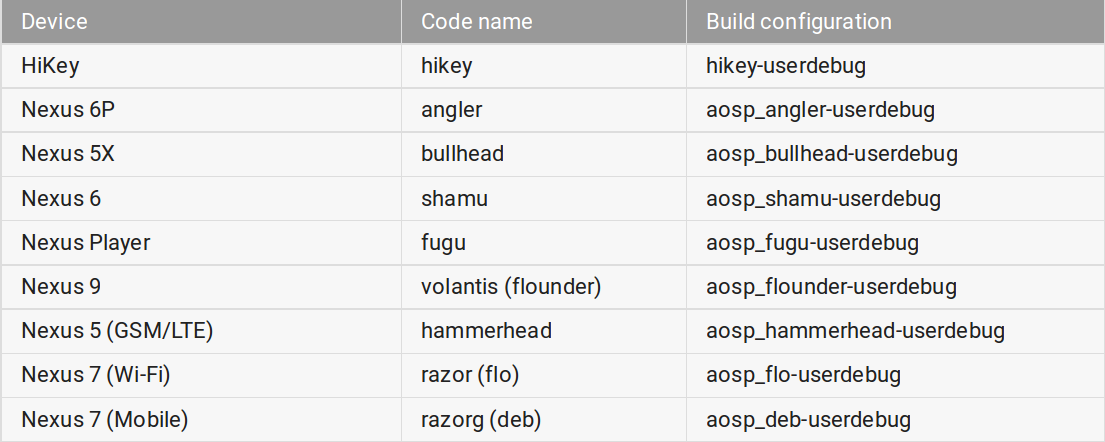Select the aosp_fugu-userdebug build configuration
This screenshot has width=1105, height=442.
812,242
